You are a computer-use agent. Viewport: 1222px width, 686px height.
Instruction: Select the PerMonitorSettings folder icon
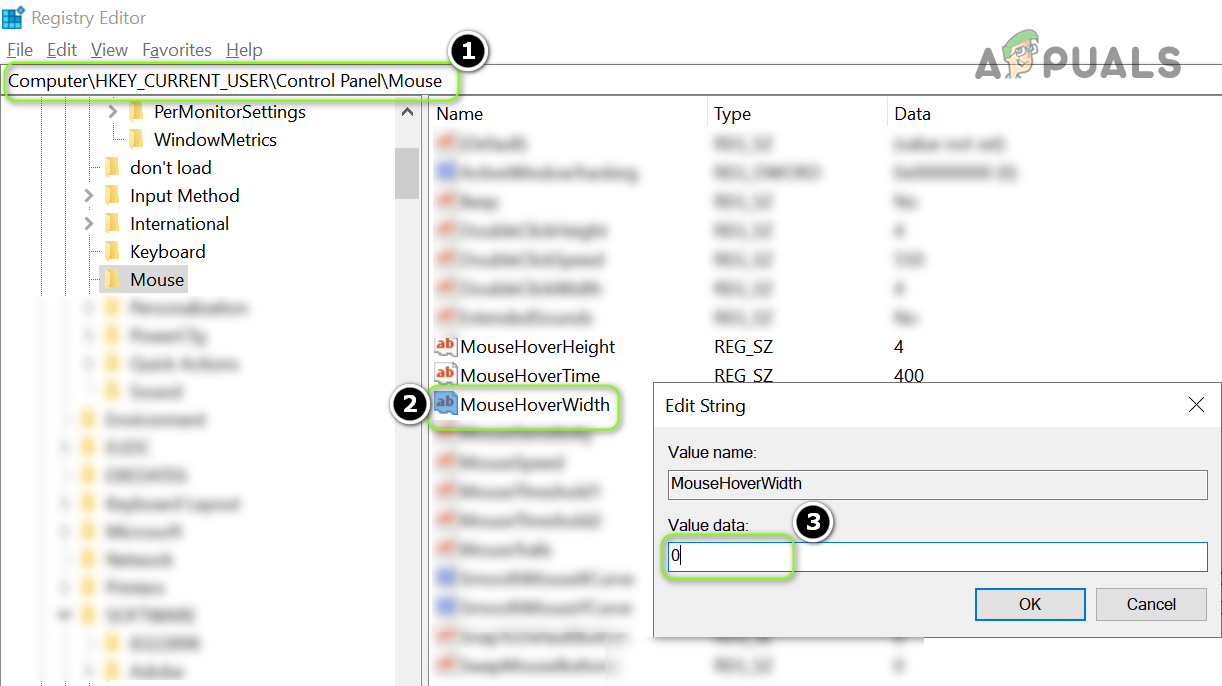[137, 111]
